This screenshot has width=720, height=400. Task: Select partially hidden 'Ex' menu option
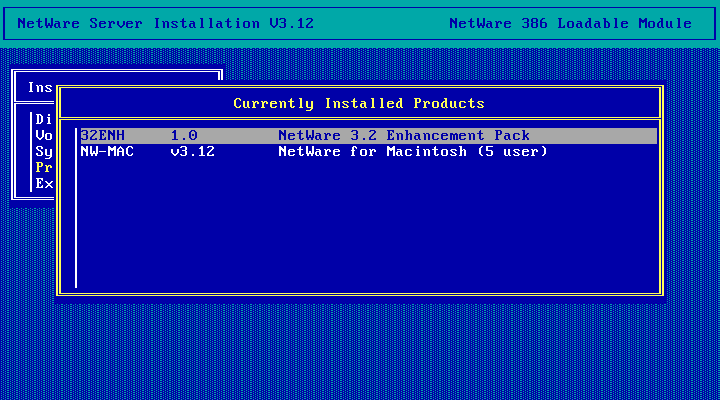44,184
